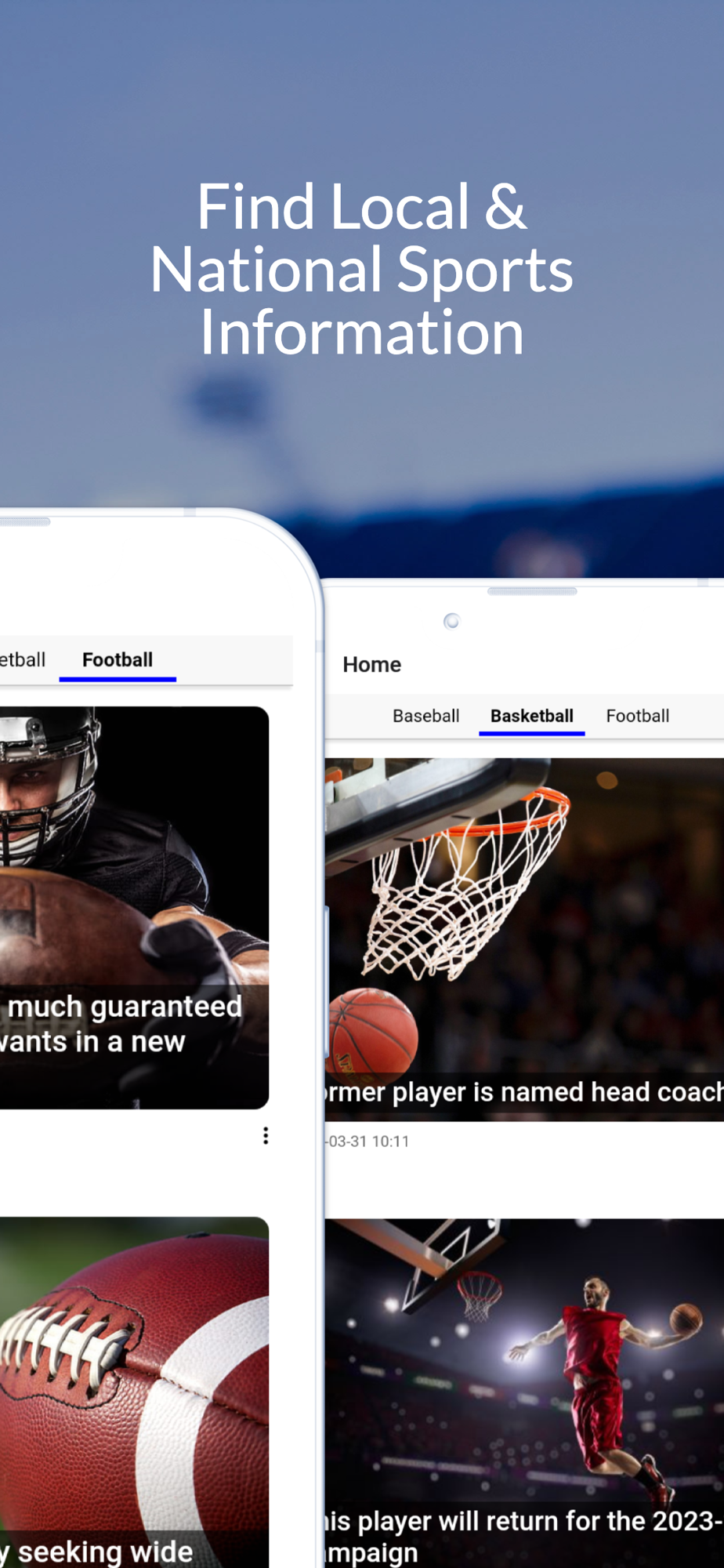The width and height of the screenshot is (724, 1568).
Task: Tap the headline 'much guaranteed wants in a new'
Action: [x=121, y=1024]
